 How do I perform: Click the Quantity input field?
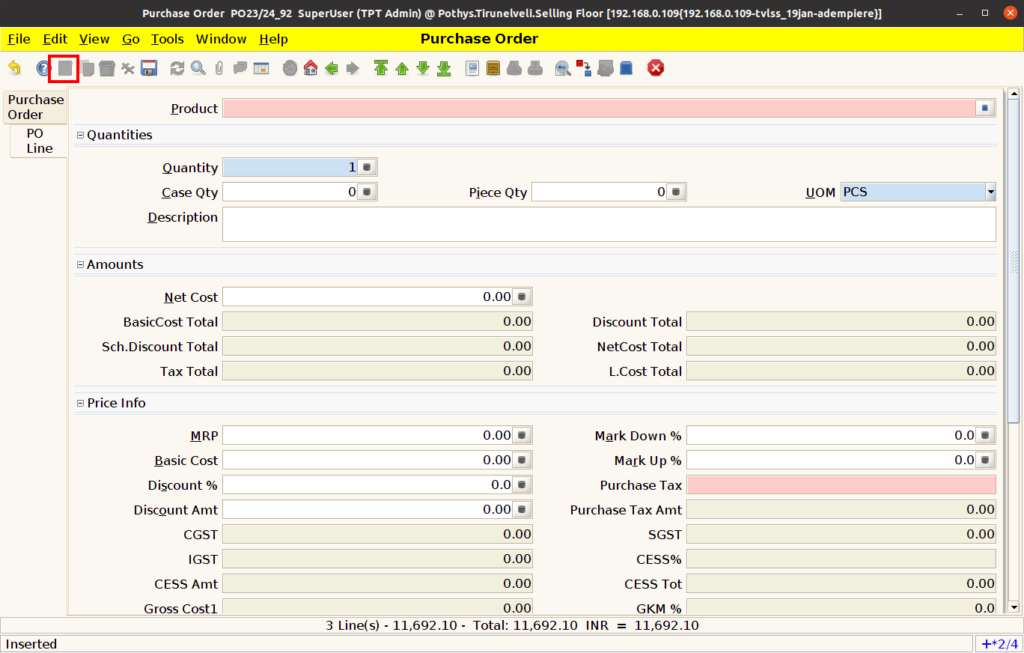pyautogui.click(x=290, y=167)
